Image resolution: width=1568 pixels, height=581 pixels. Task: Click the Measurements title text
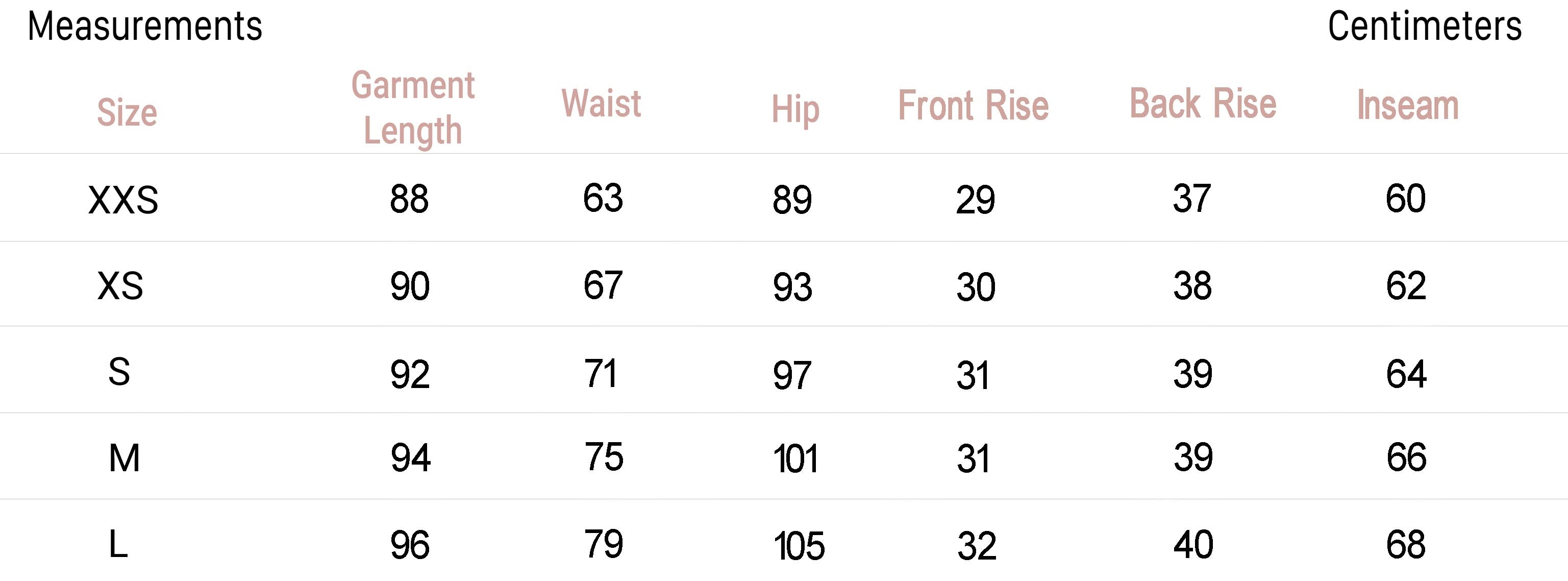[x=145, y=27]
